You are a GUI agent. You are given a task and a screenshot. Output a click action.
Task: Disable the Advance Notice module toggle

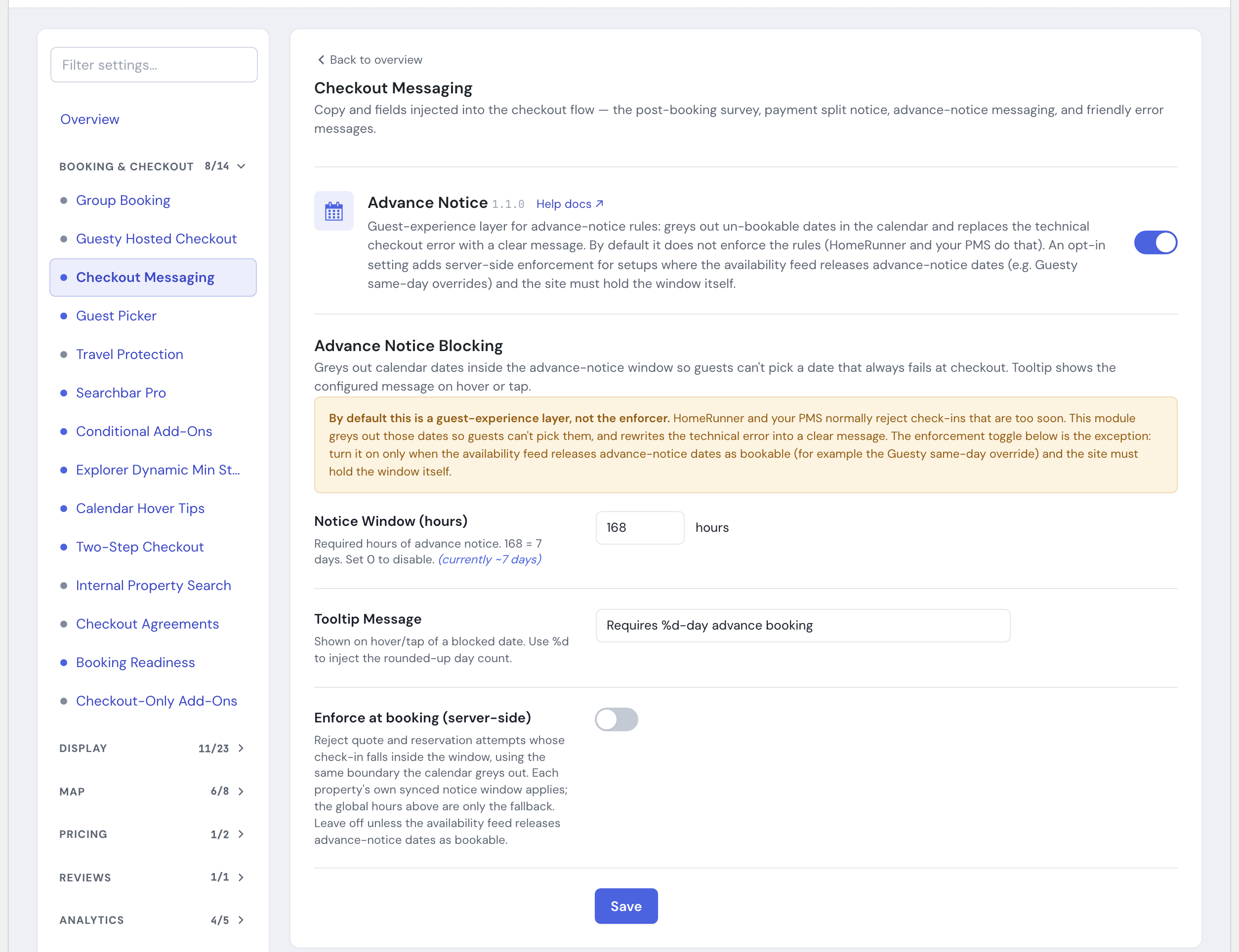click(1155, 242)
